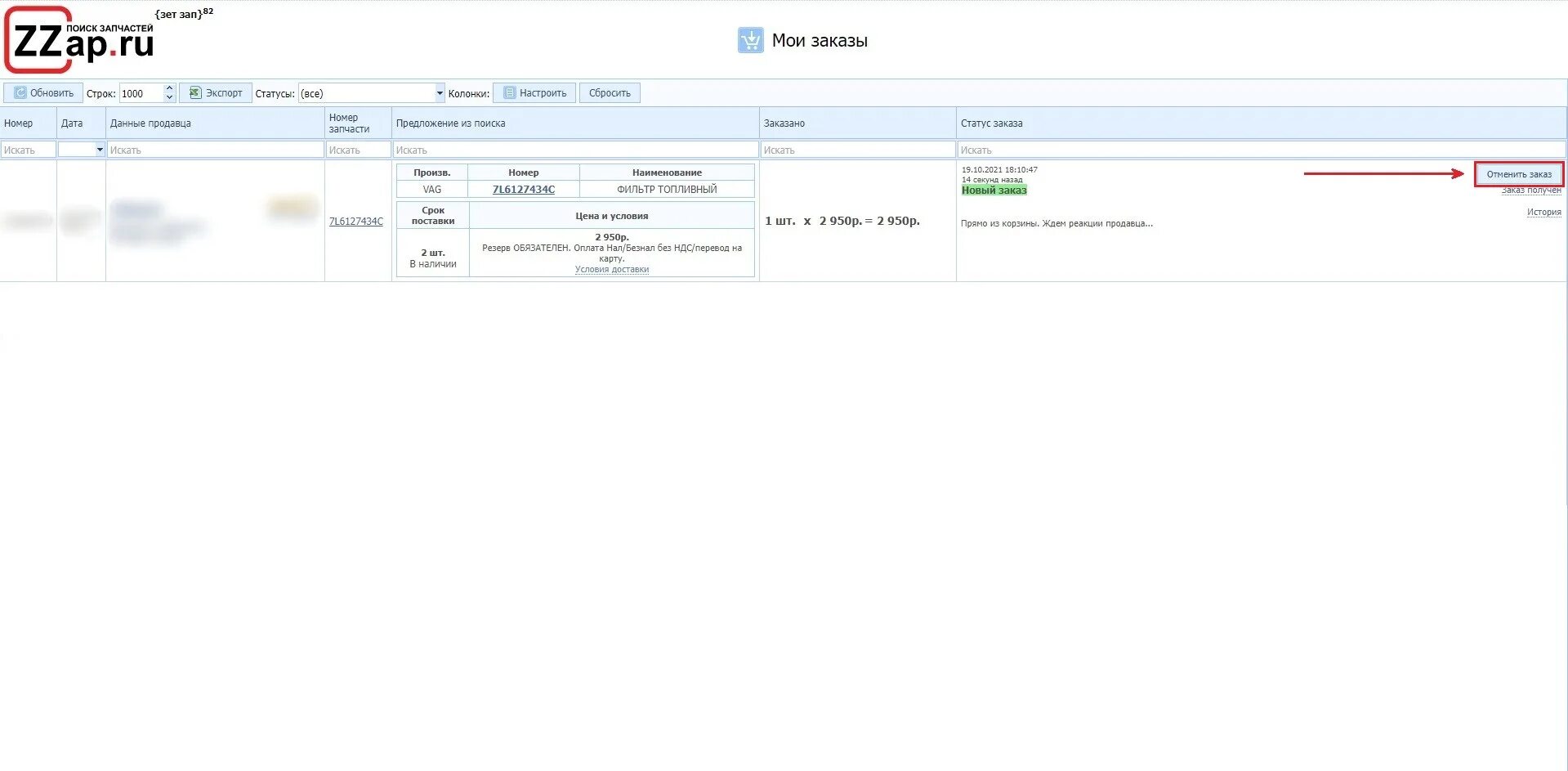Viewport: 1568px width, 771px height.
Task: Click the Обновить refresh button
Action: [43, 93]
